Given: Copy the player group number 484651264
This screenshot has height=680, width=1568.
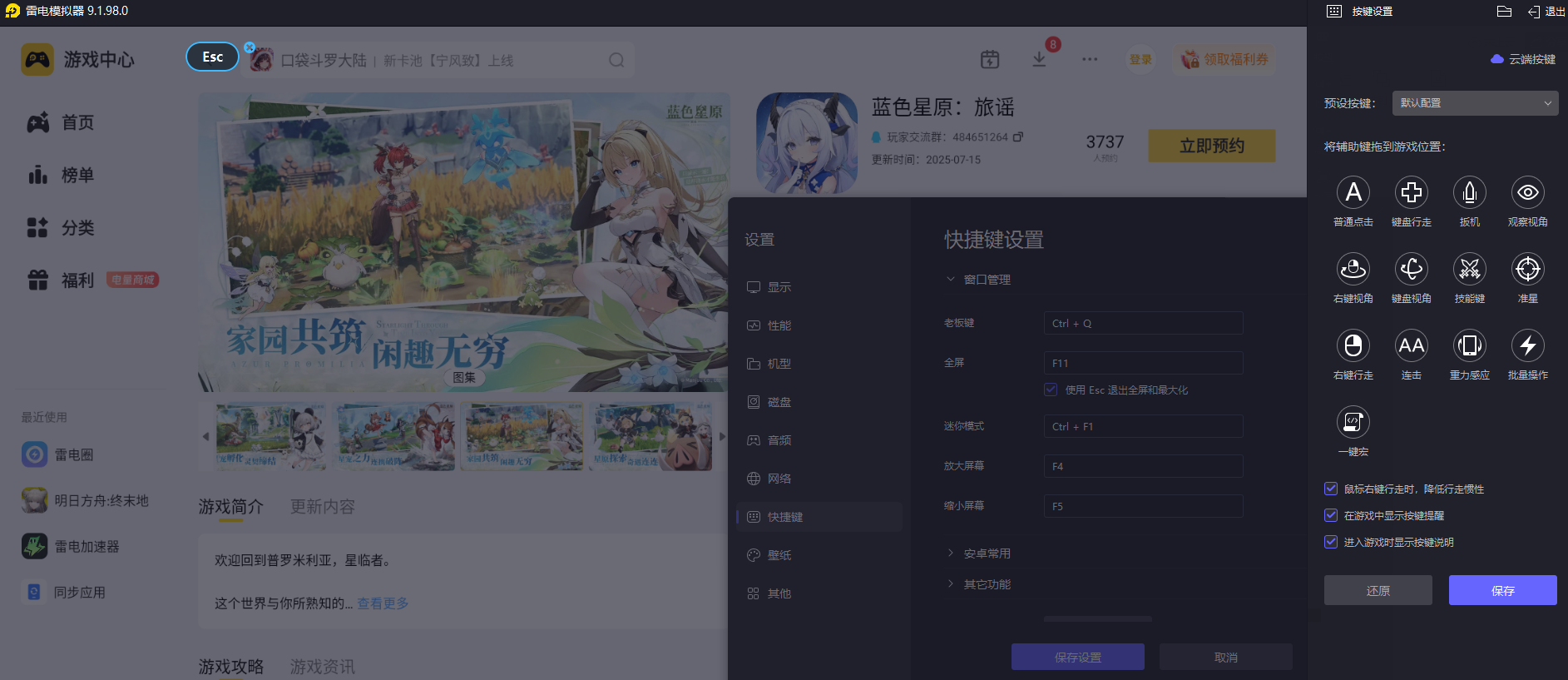Looking at the screenshot, I should coord(1018,136).
